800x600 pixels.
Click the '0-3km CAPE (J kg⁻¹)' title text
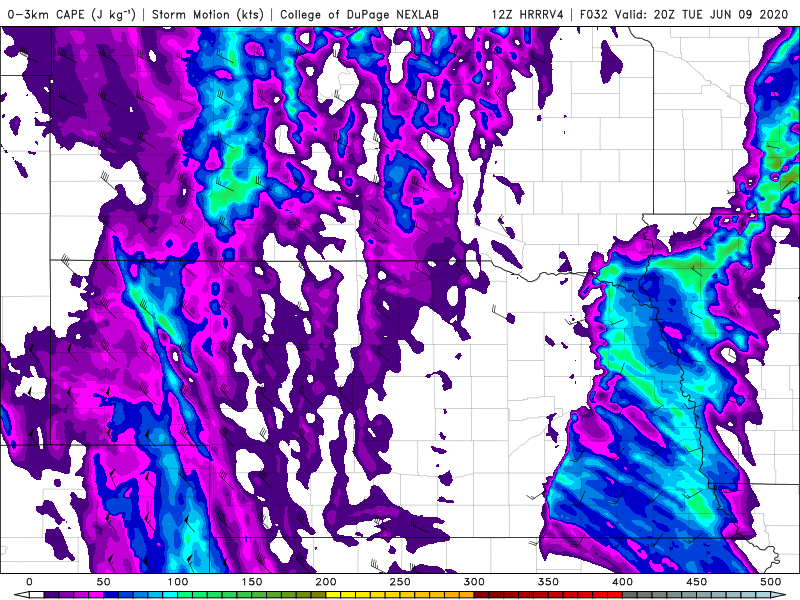click(x=72, y=14)
